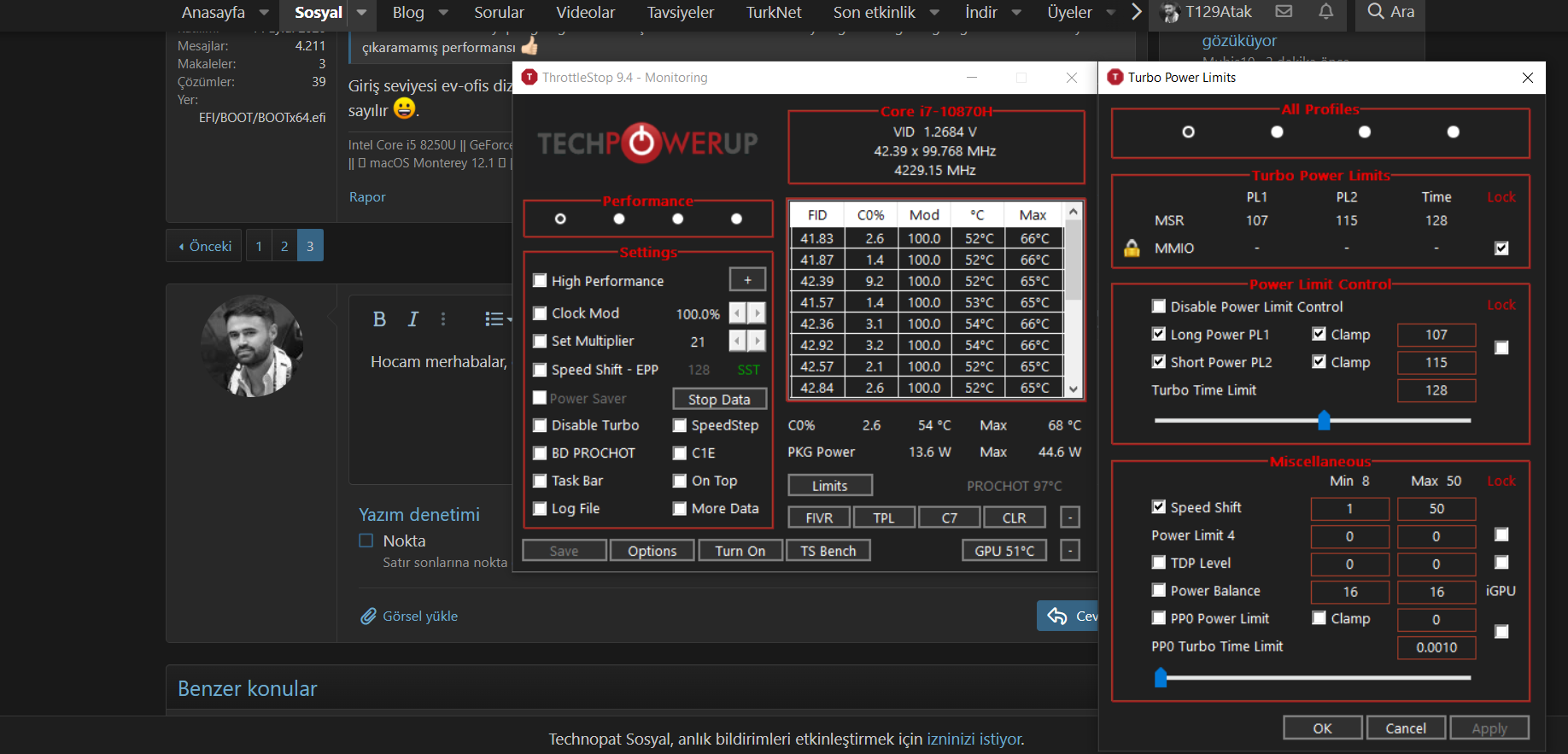This screenshot has height=754, width=1568.
Task: Expand the Son etkinlik dropdown arrow
Action: pyautogui.click(x=934, y=13)
